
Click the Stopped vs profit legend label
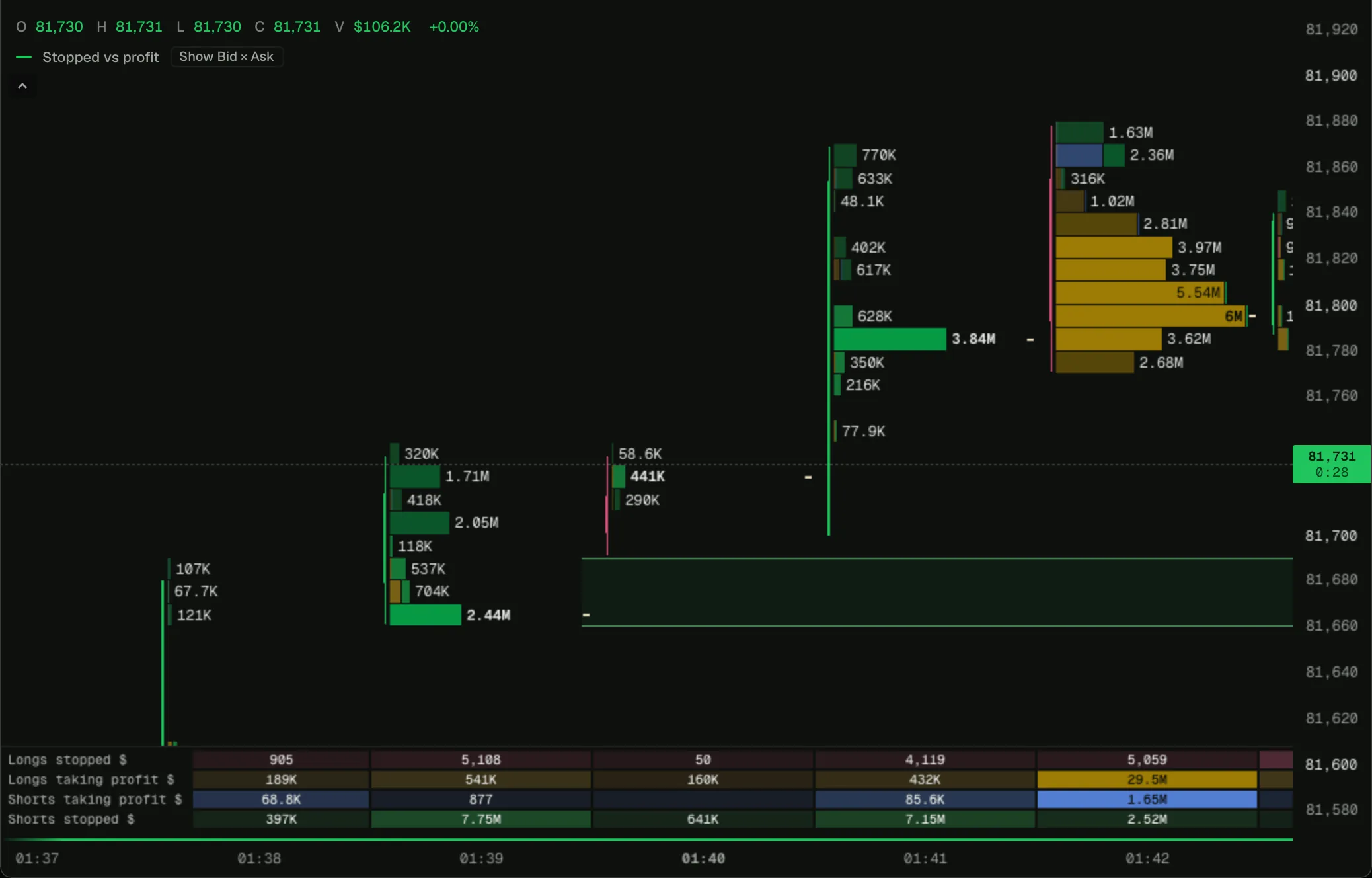point(100,57)
